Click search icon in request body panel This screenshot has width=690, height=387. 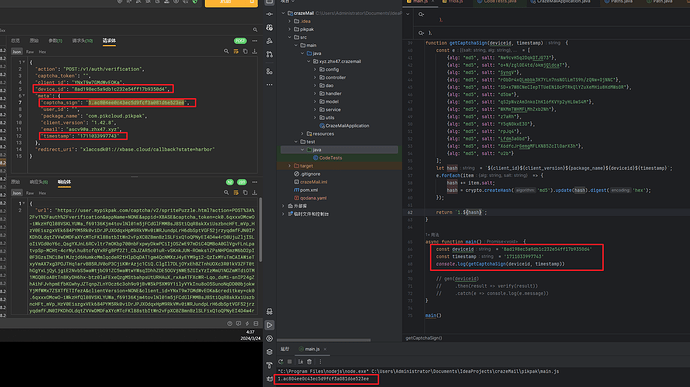(226, 52)
